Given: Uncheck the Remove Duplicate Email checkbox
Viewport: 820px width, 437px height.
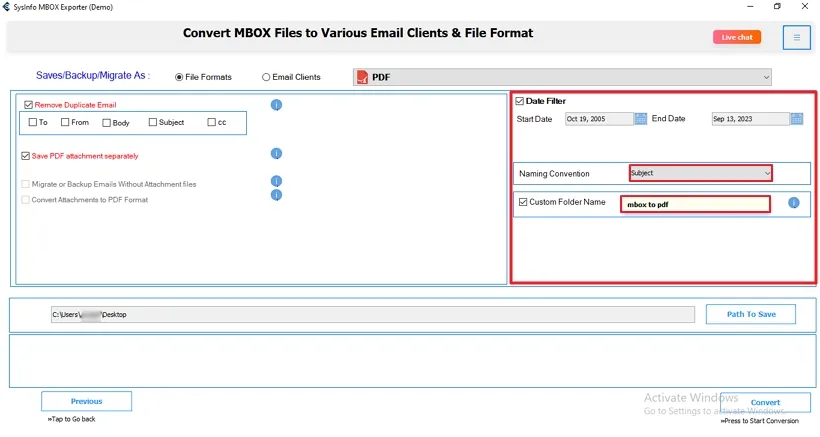Looking at the screenshot, I should tap(28, 104).
